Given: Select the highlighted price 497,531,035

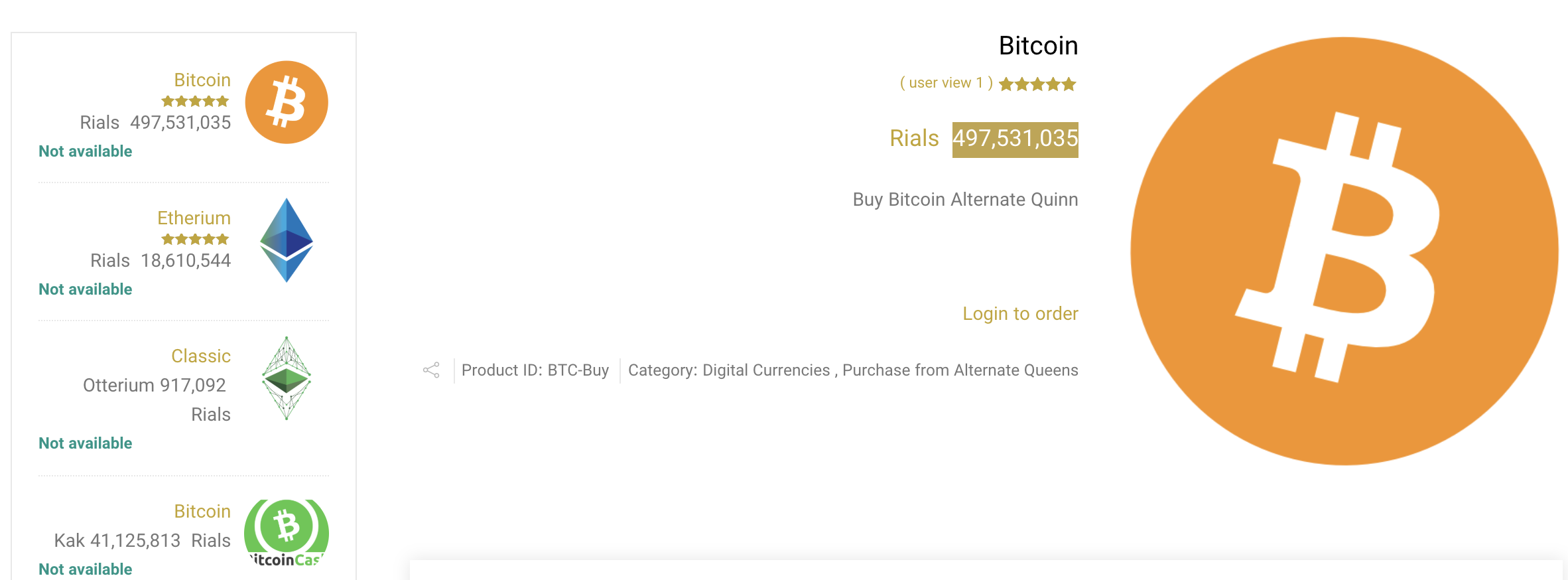Looking at the screenshot, I should 1015,139.
